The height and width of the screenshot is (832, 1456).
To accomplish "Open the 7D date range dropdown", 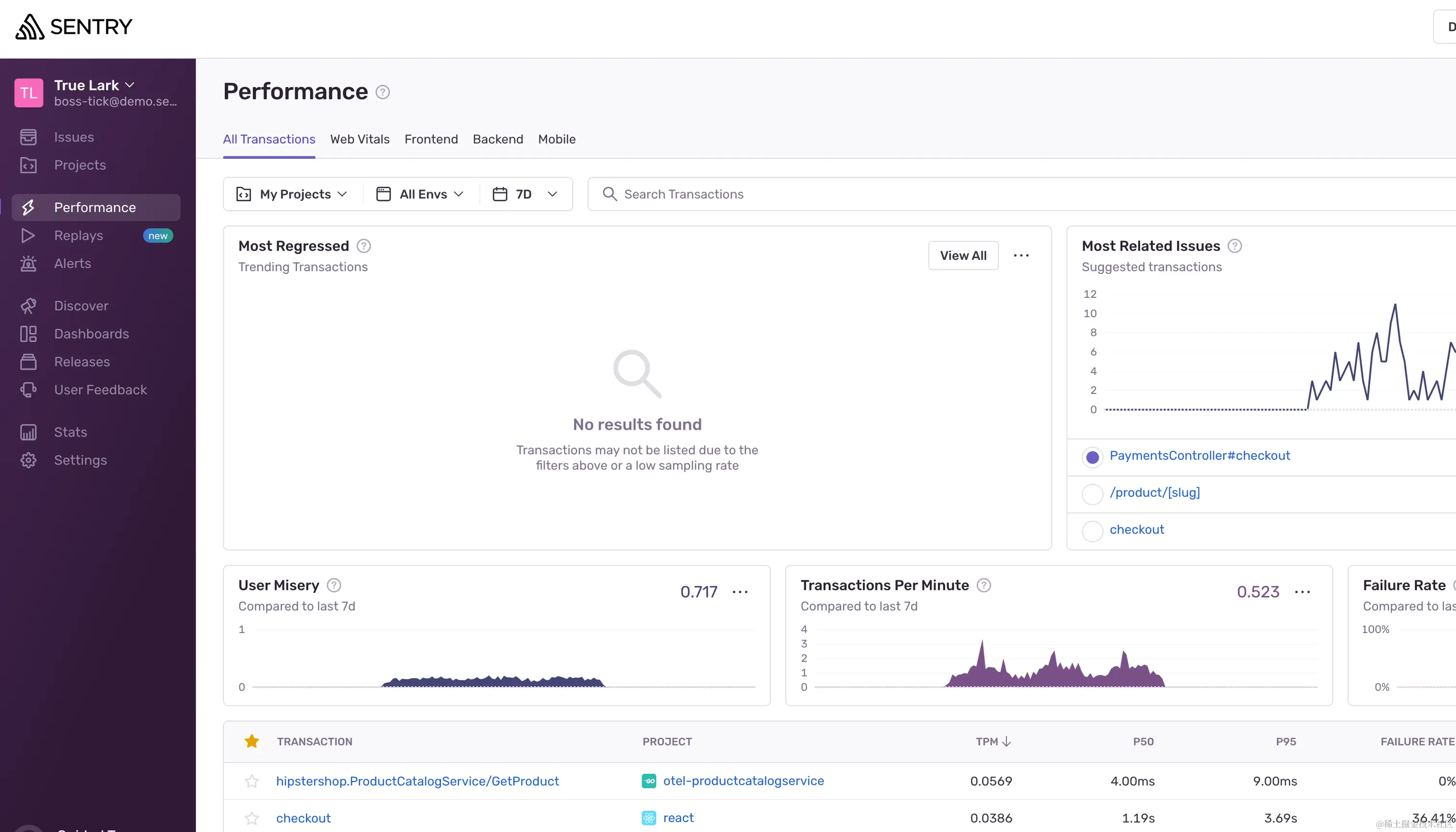I will (x=525, y=194).
